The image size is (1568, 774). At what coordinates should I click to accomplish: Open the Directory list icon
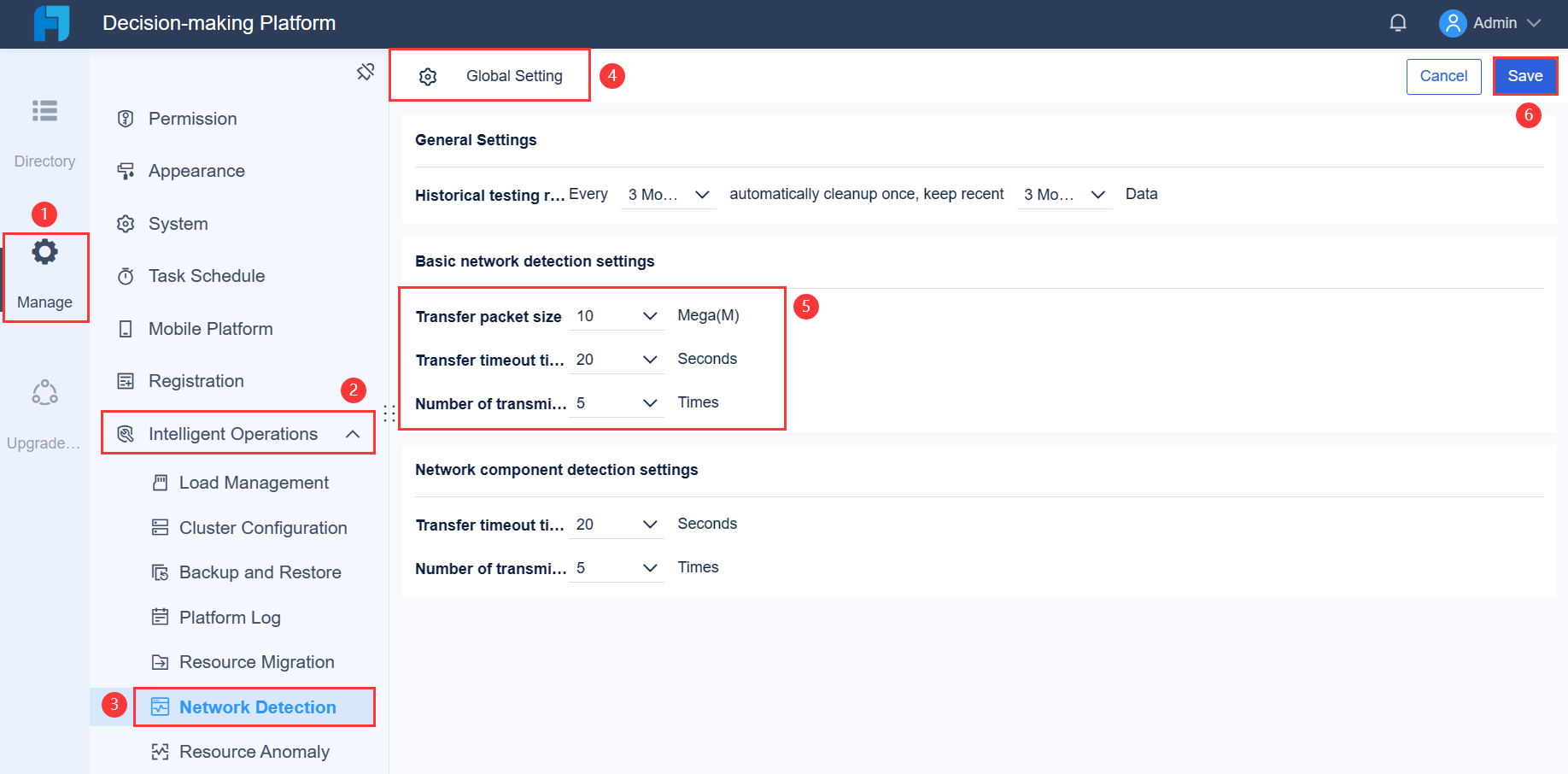(x=44, y=111)
